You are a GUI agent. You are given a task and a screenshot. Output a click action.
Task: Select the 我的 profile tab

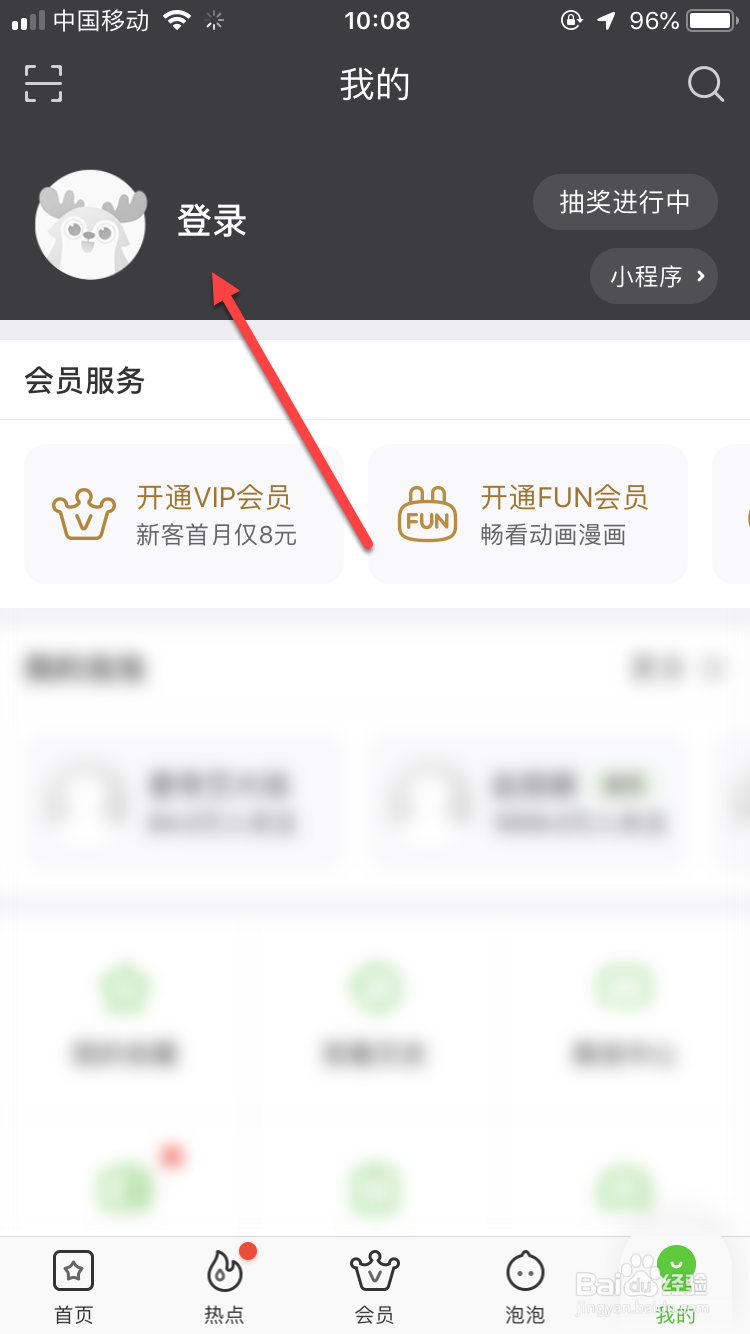coord(676,1287)
